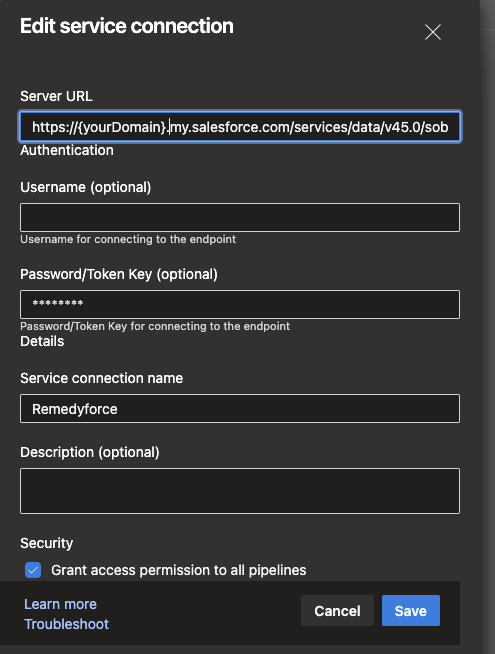Click the Service connection name label
Image resolution: width=495 pixels, height=654 pixels.
(101, 378)
